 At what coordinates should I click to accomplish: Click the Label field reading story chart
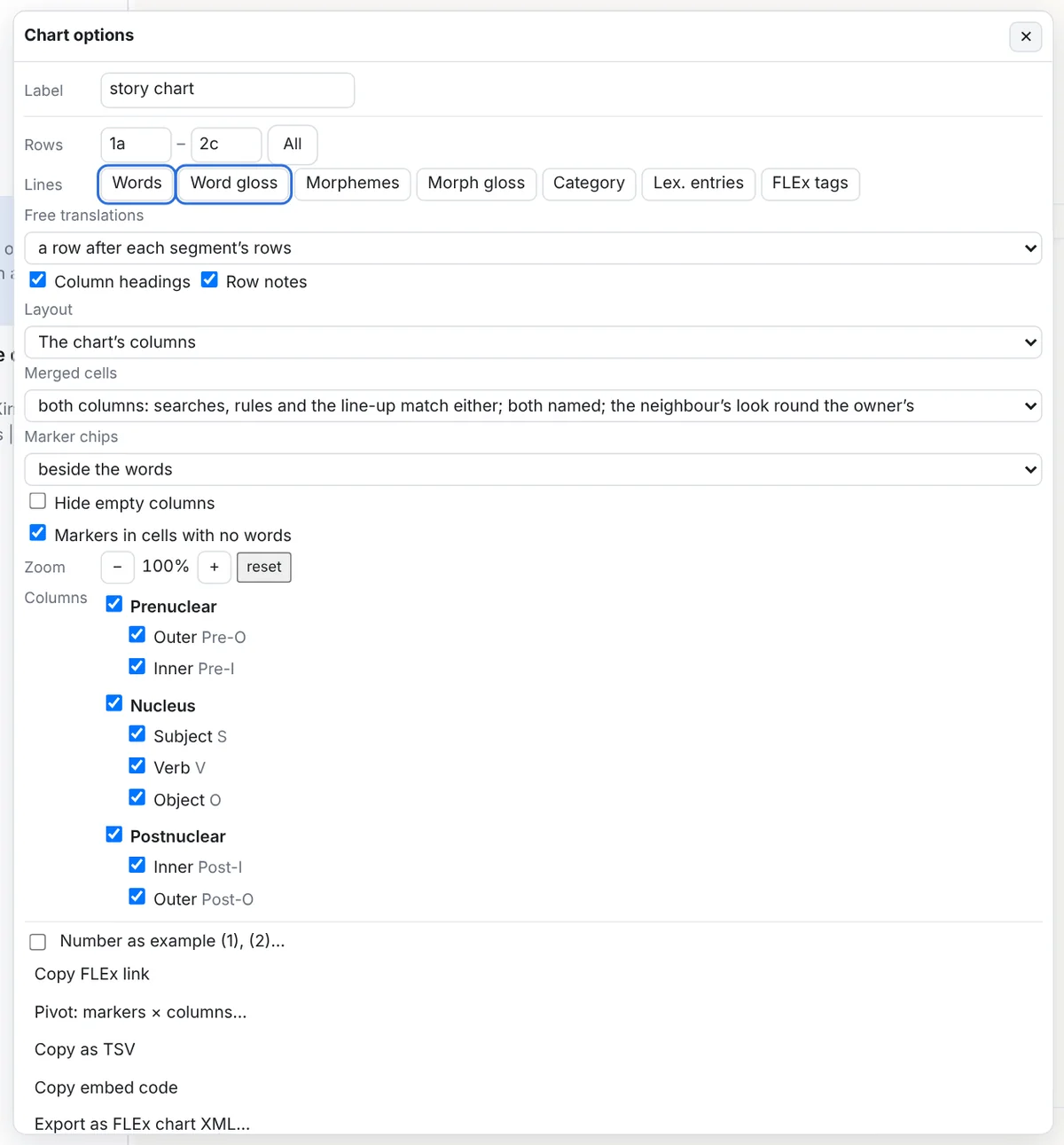tap(228, 90)
